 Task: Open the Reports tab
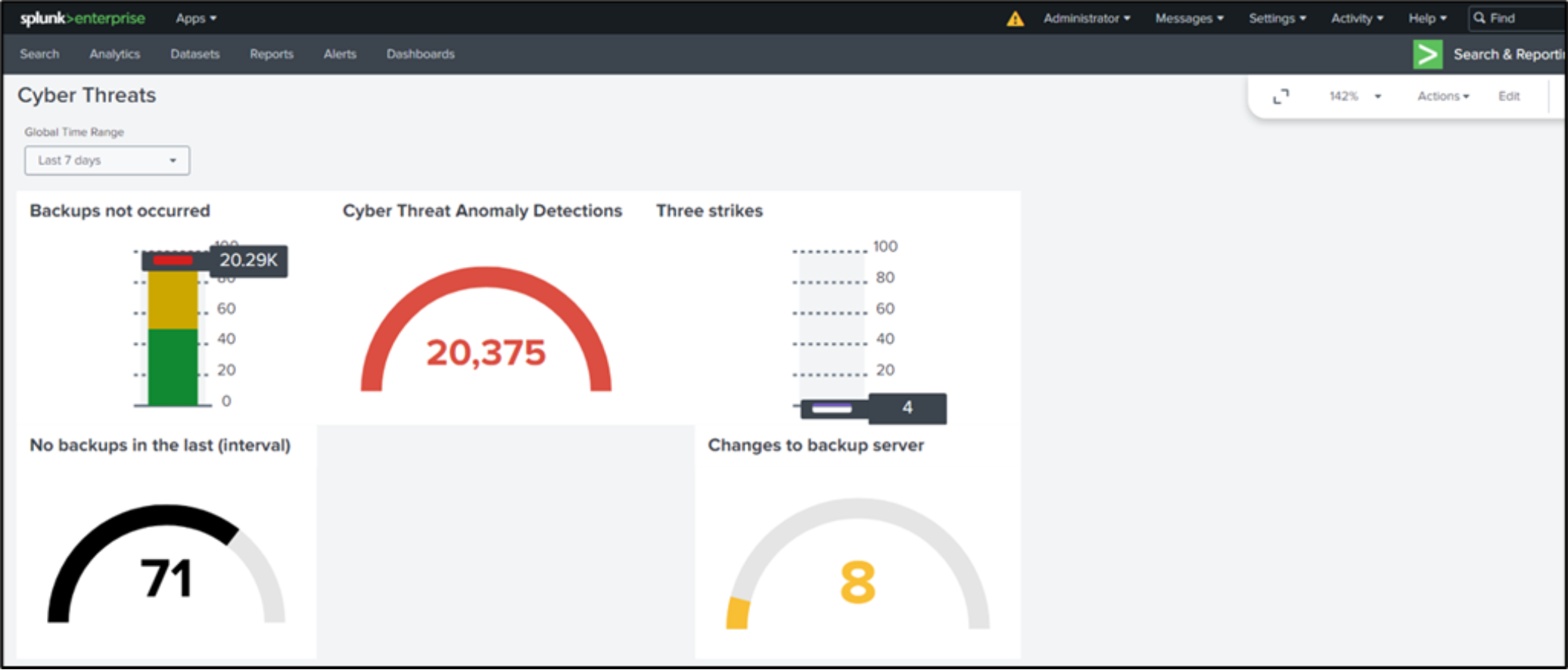(x=271, y=54)
